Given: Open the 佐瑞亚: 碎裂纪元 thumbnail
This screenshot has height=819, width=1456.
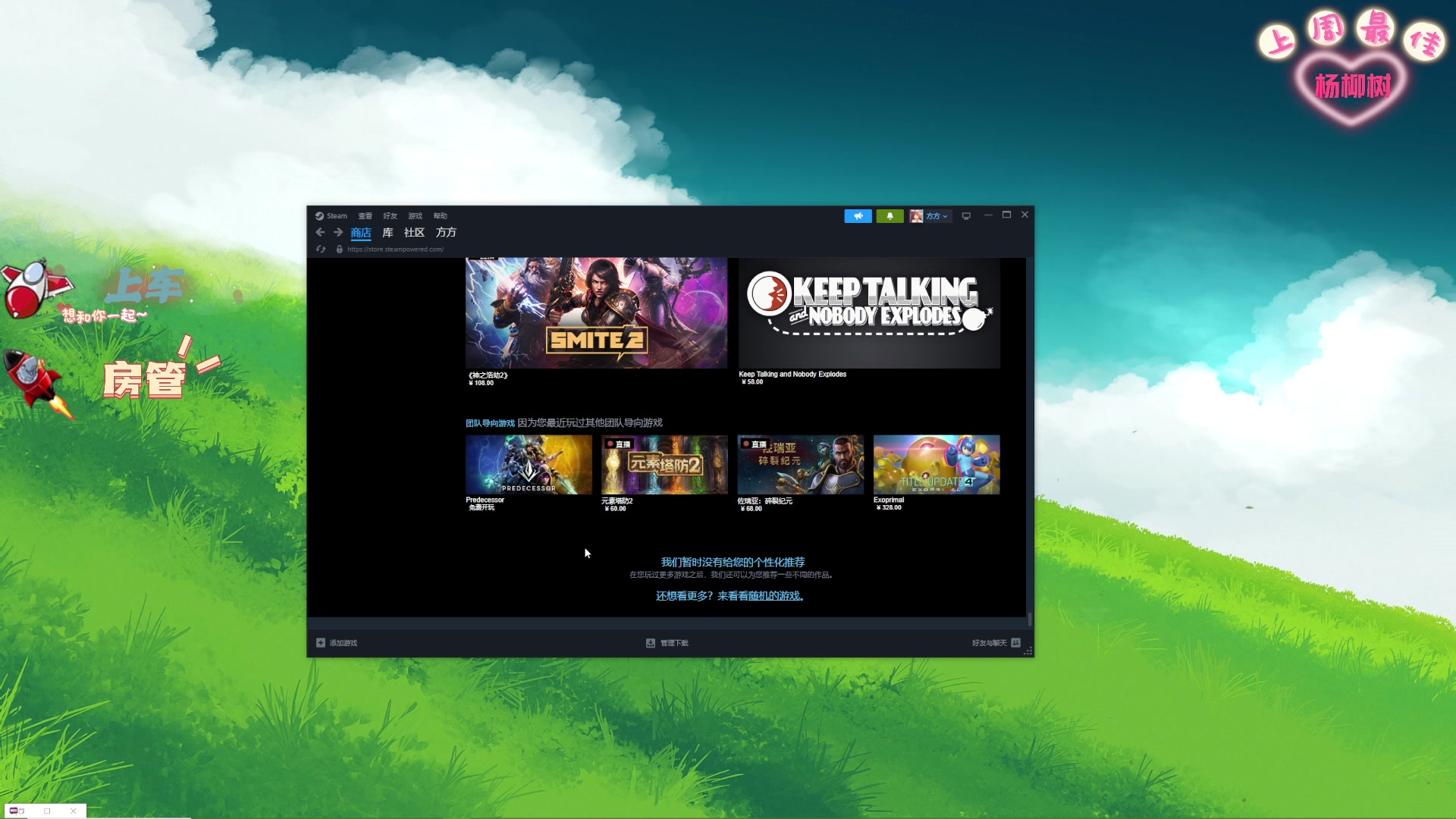Looking at the screenshot, I should click(x=800, y=465).
